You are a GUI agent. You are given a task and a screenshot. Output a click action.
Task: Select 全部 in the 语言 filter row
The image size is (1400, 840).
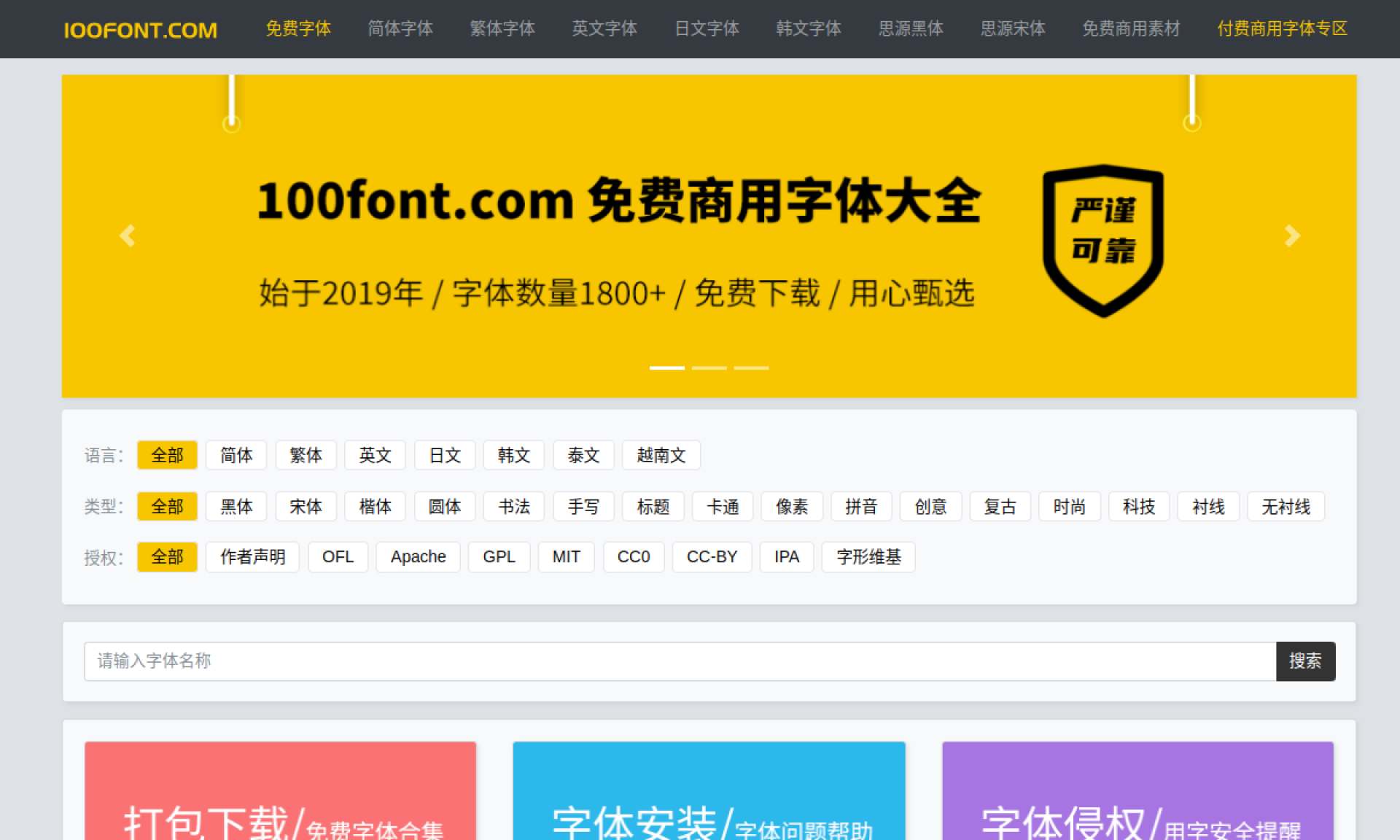pos(167,455)
